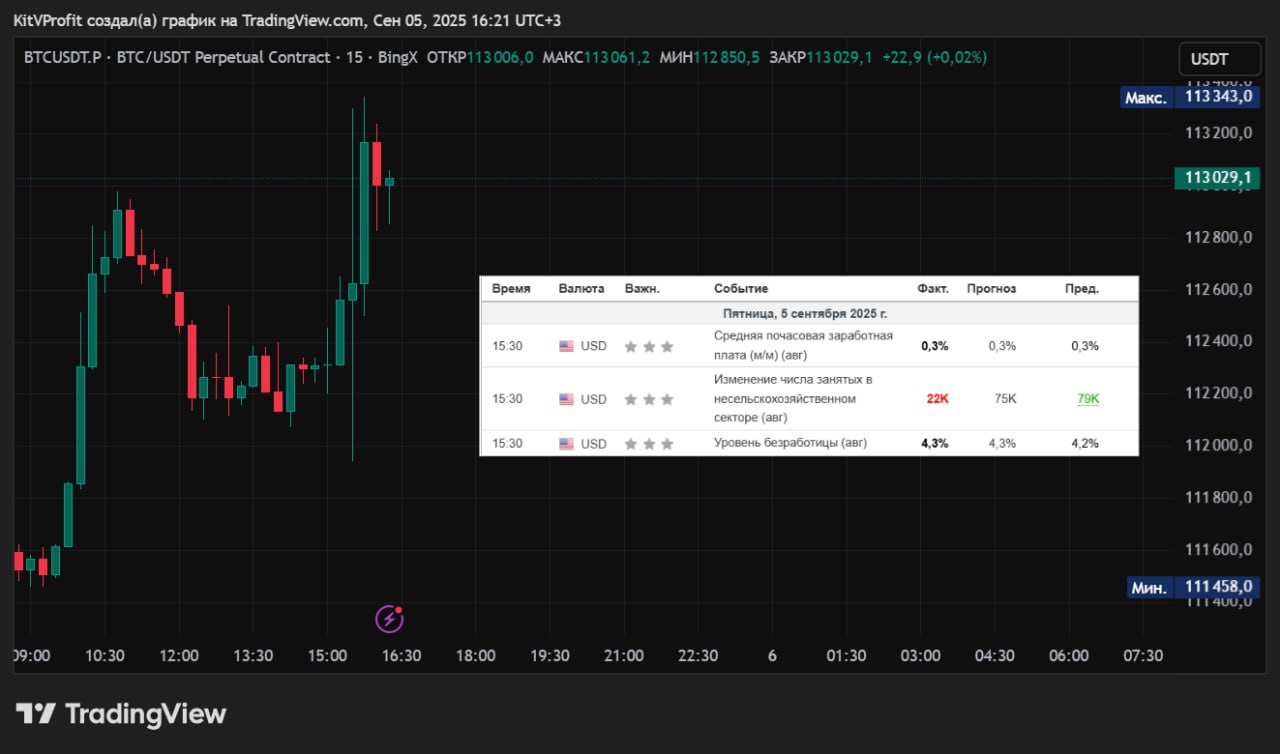Click the 16:30 time axis label

pos(402,656)
